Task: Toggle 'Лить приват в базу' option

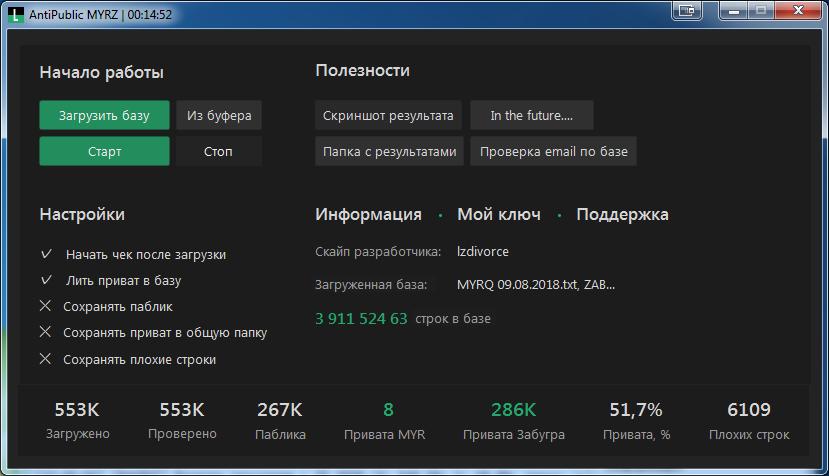Action: point(46,281)
